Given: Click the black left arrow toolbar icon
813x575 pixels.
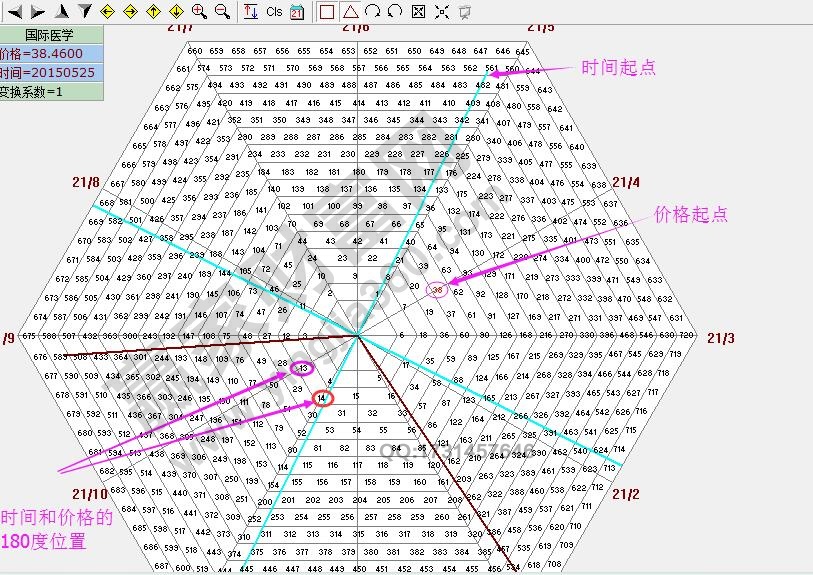Looking at the screenshot, I should pos(14,11).
